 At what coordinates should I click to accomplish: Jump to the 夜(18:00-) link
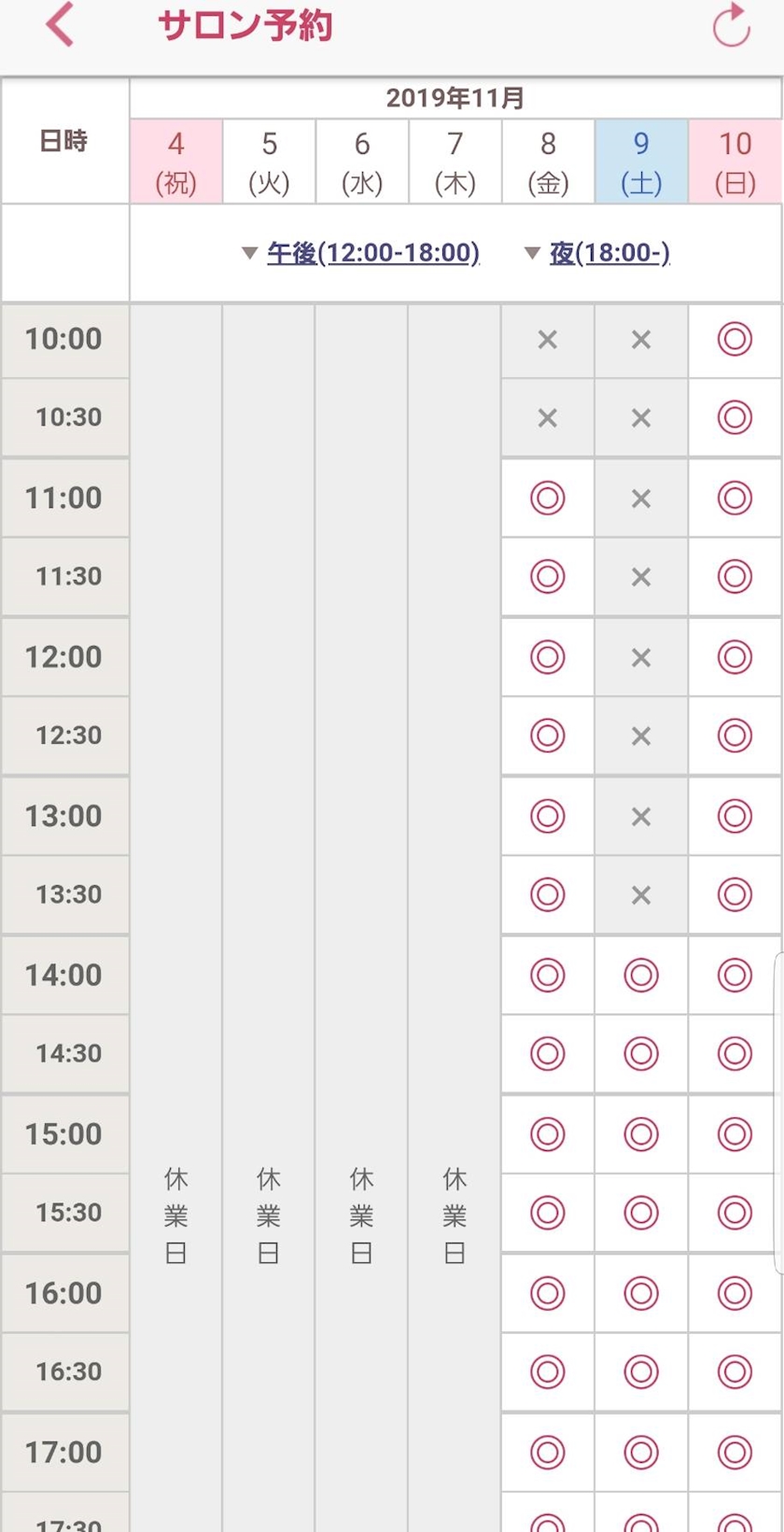click(x=609, y=253)
